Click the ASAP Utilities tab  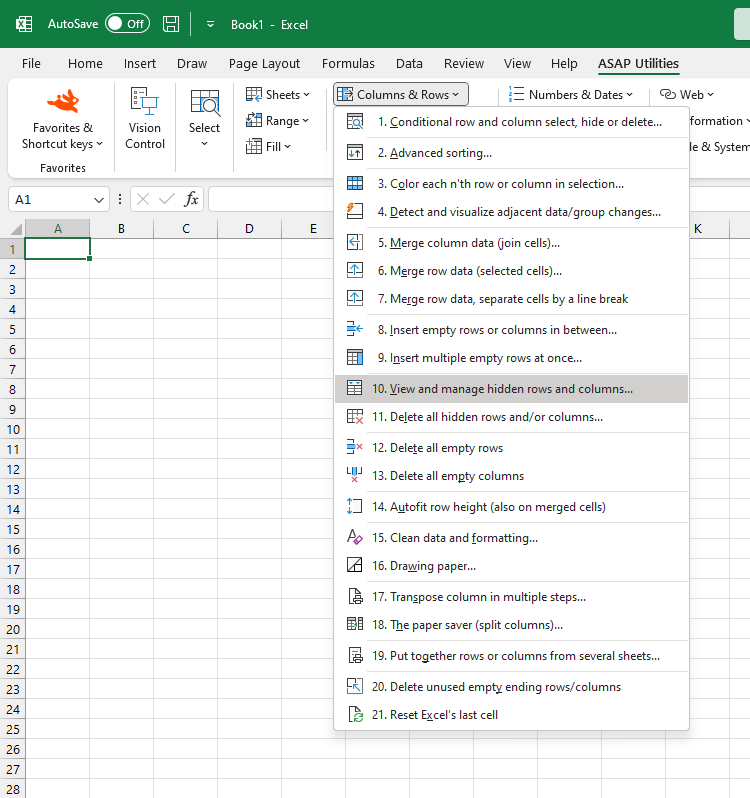(x=638, y=64)
